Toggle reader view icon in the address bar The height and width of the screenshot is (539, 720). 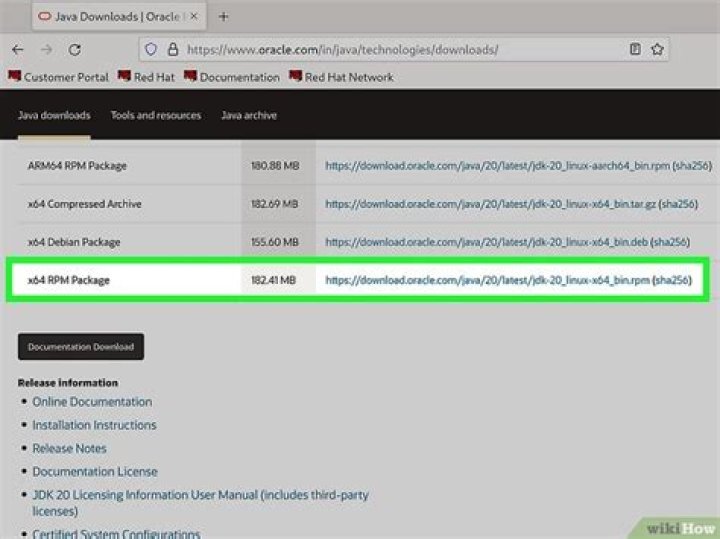point(635,49)
